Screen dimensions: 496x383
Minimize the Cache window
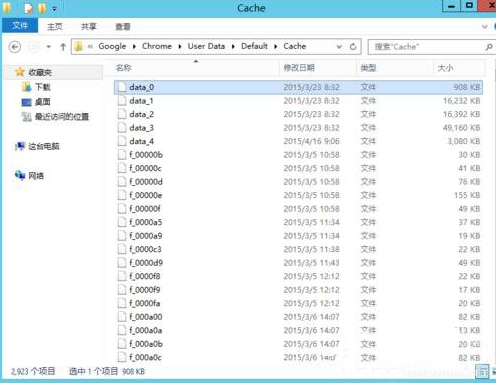click(451, 6)
